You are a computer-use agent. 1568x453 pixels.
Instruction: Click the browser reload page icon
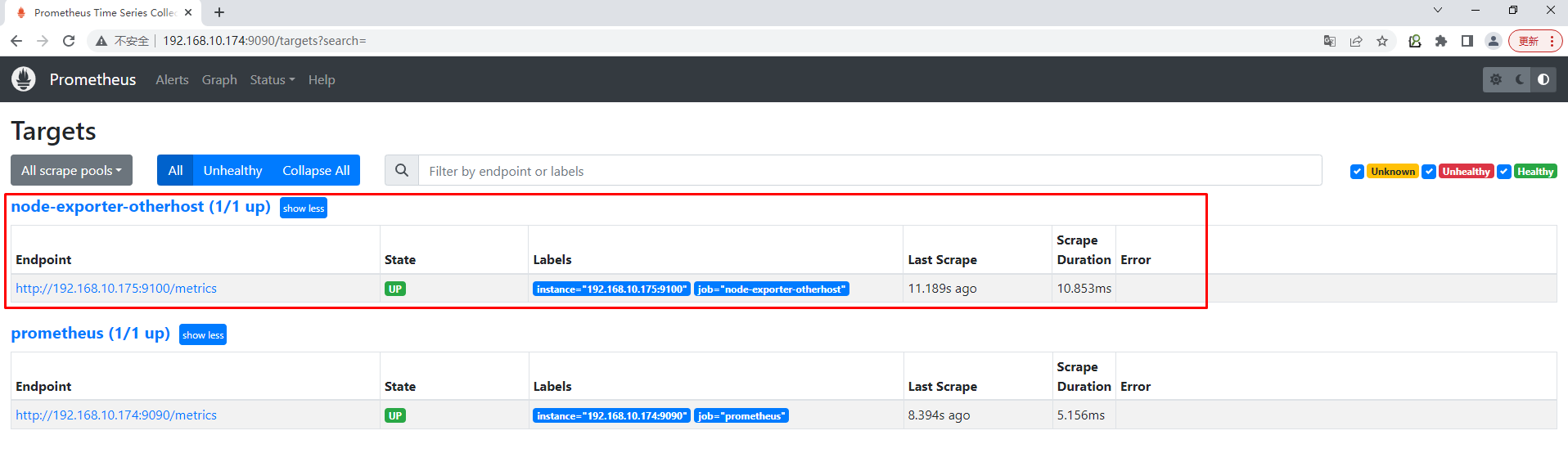(69, 41)
